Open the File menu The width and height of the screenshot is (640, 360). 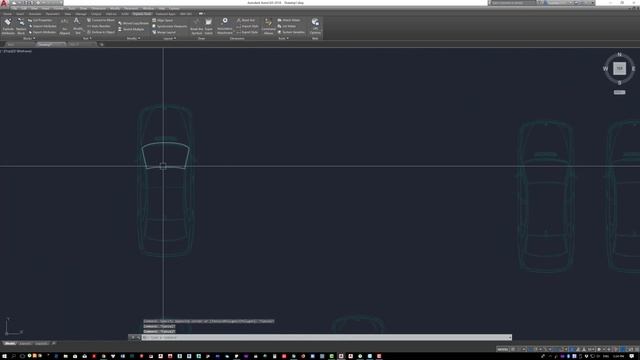click(14, 8)
